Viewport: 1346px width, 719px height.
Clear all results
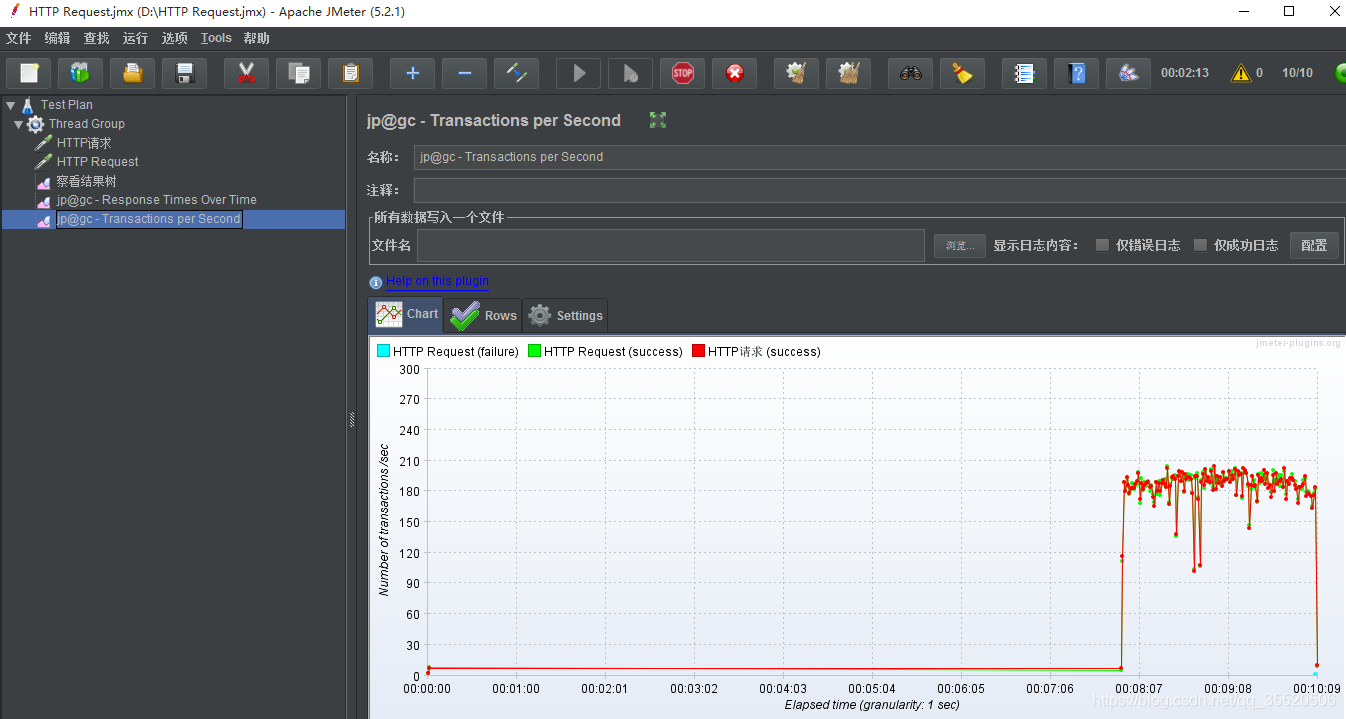pos(848,73)
